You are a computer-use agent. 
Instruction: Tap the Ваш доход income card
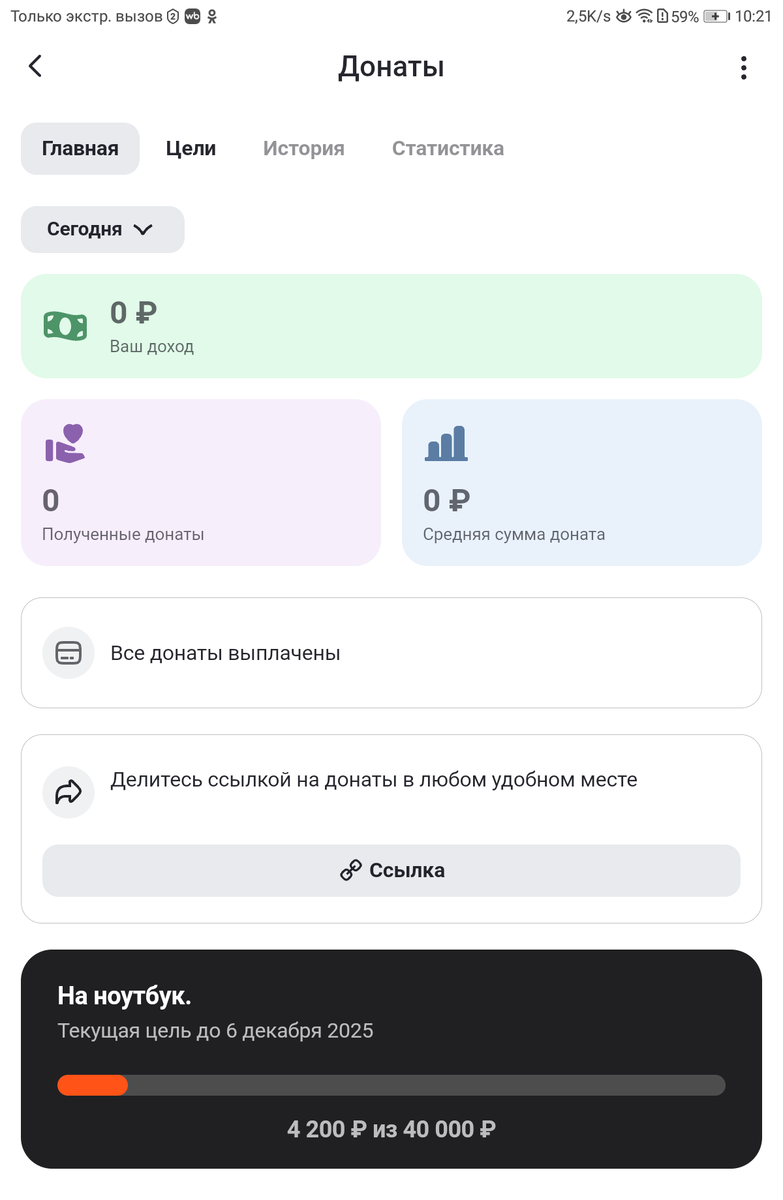pos(391,326)
